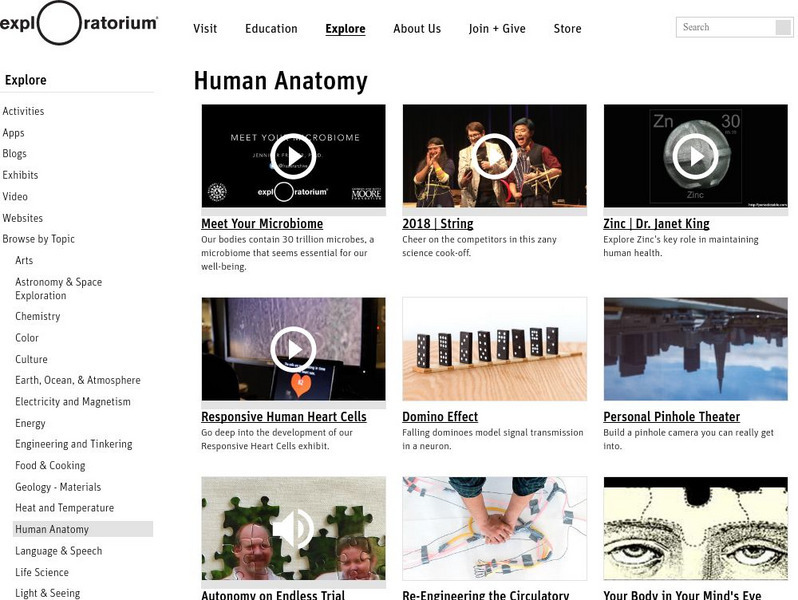Click Browse by Topic in sidebar
The image size is (798, 600).
(x=38, y=239)
